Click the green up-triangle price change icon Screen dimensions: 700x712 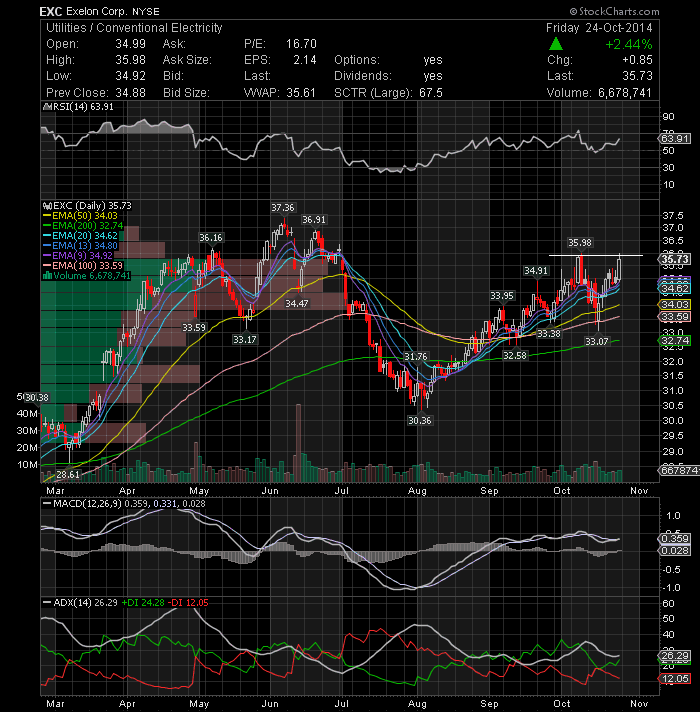click(x=556, y=44)
